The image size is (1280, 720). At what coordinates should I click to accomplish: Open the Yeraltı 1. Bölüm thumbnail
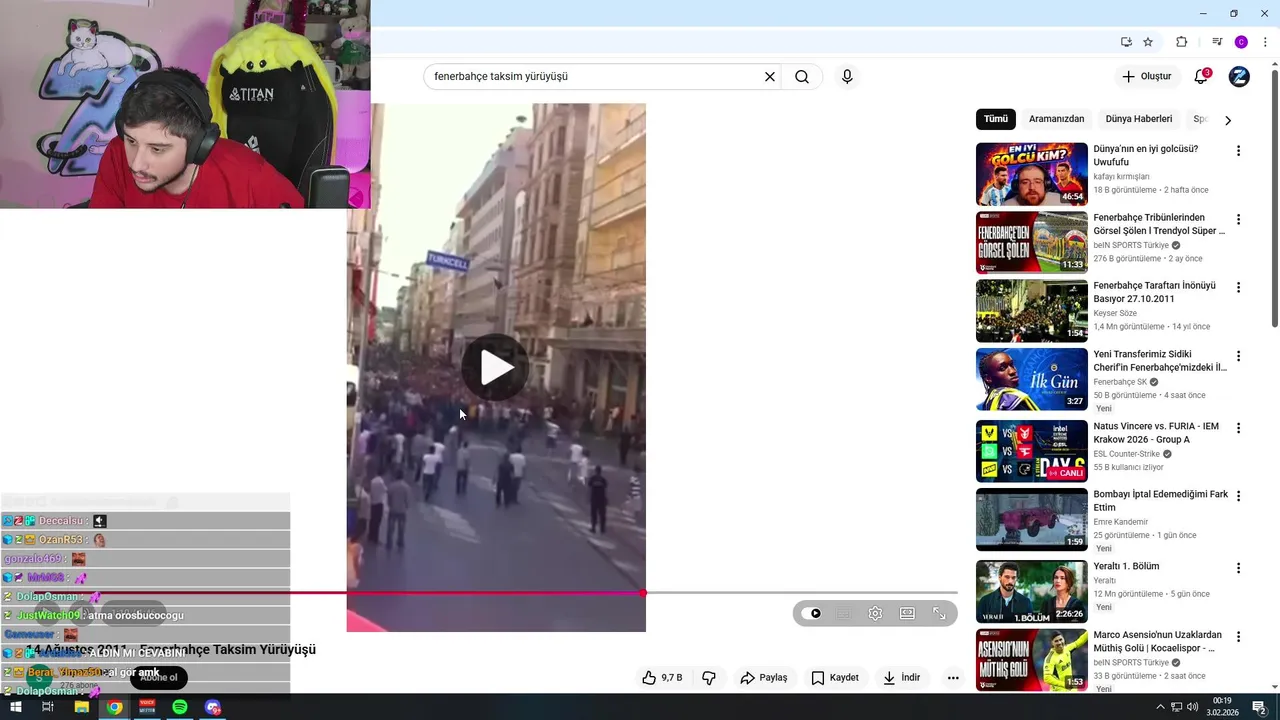click(1032, 591)
